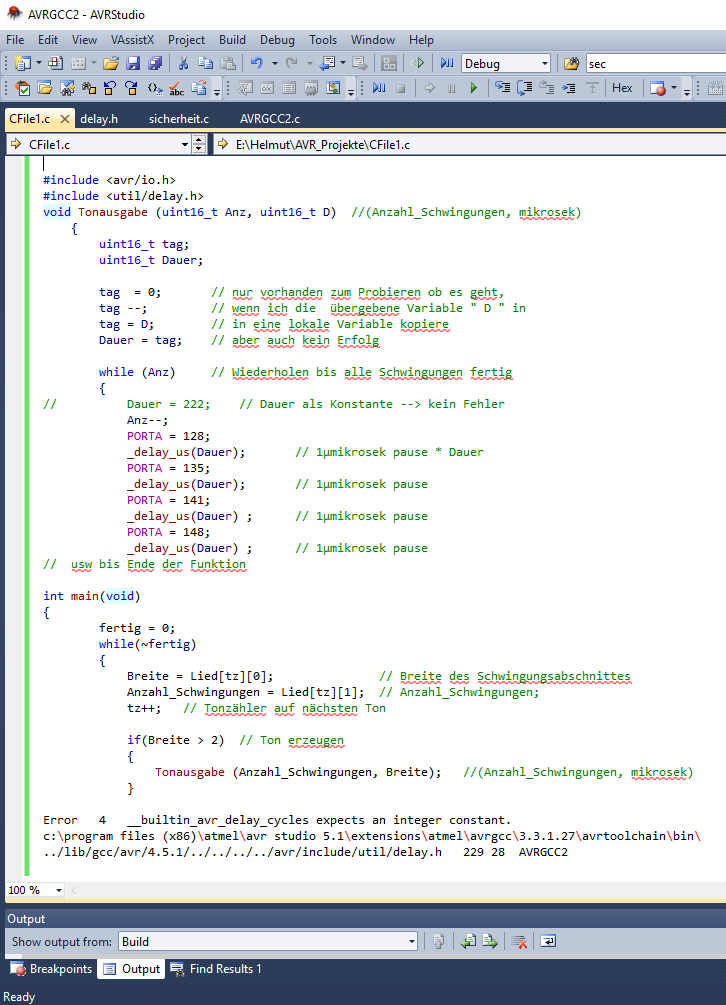Close the CFile1.c document tab
This screenshot has width=726, height=1005.
65,119
